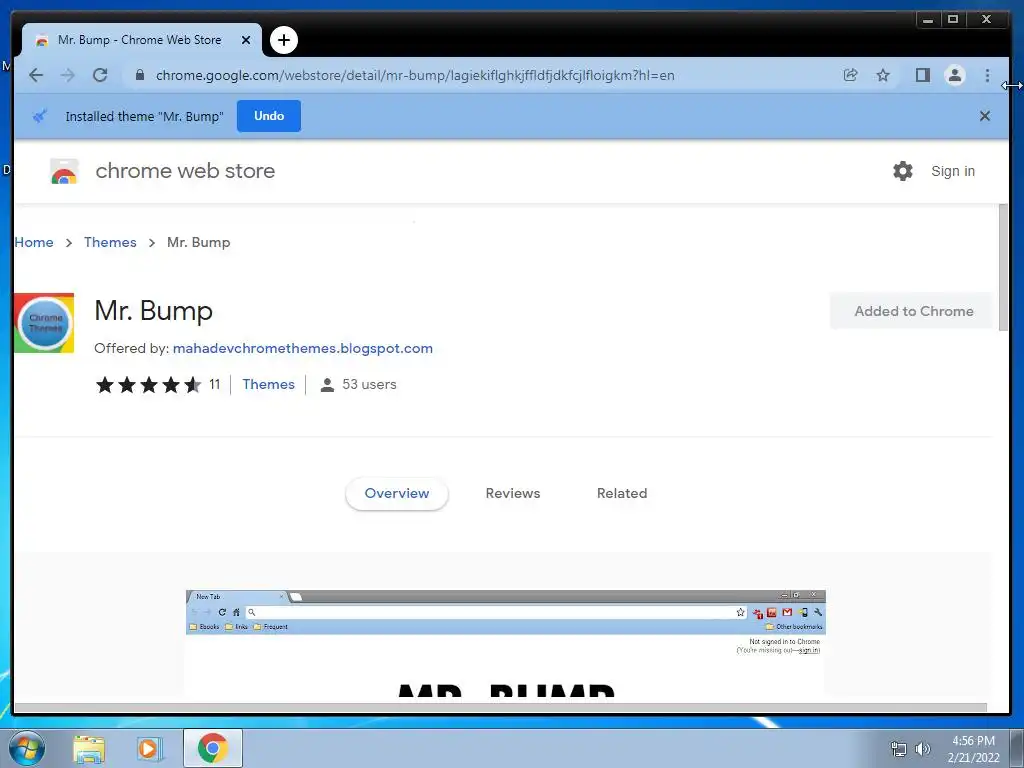Open the Chrome profile avatar icon
1024x768 pixels.
click(x=955, y=75)
